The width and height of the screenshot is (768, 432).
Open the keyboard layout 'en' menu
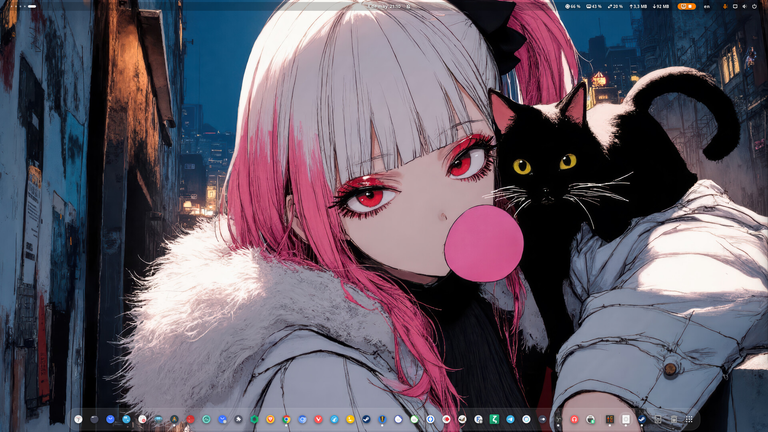pyautogui.click(x=707, y=7)
